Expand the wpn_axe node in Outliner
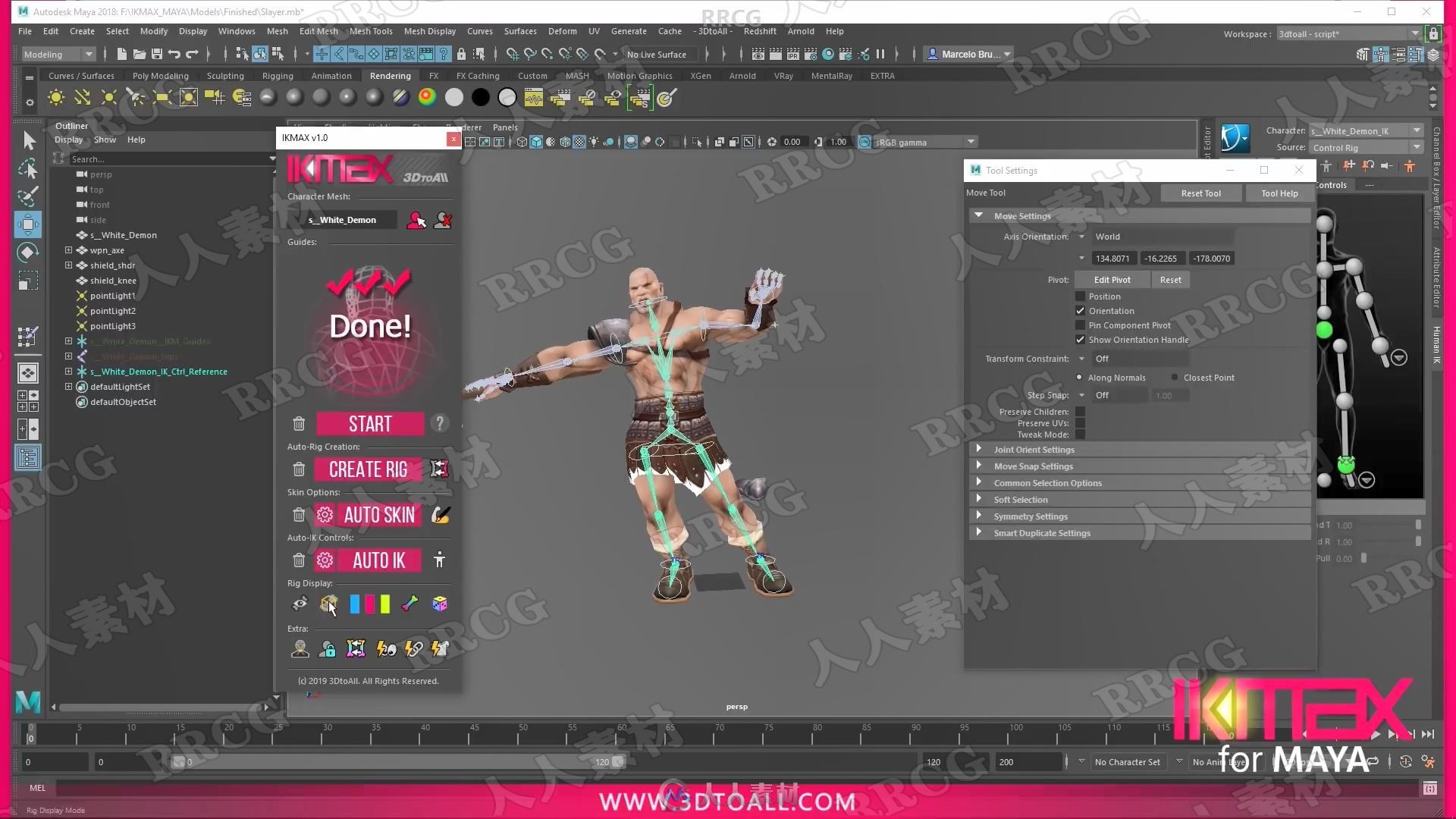Screen dimensions: 1456x819 point(68,250)
